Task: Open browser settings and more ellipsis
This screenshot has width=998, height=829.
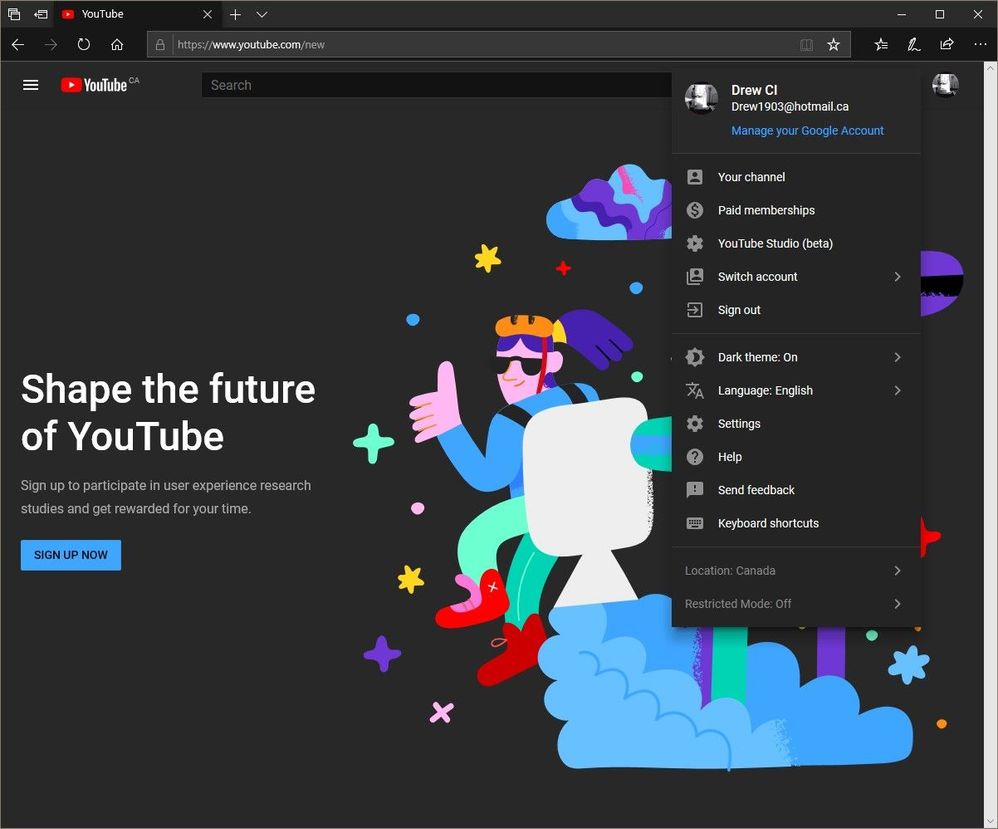Action: click(980, 45)
